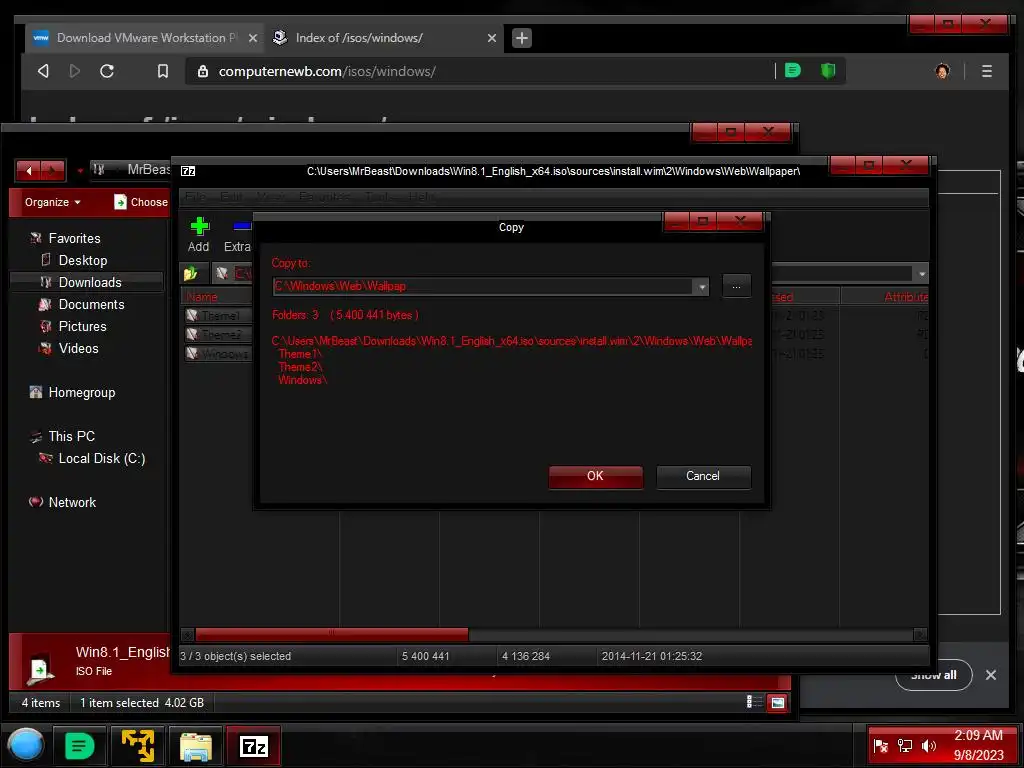Image resolution: width=1024 pixels, height=768 pixels.
Task: Cancel the Copy dialog
Action: coord(703,476)
